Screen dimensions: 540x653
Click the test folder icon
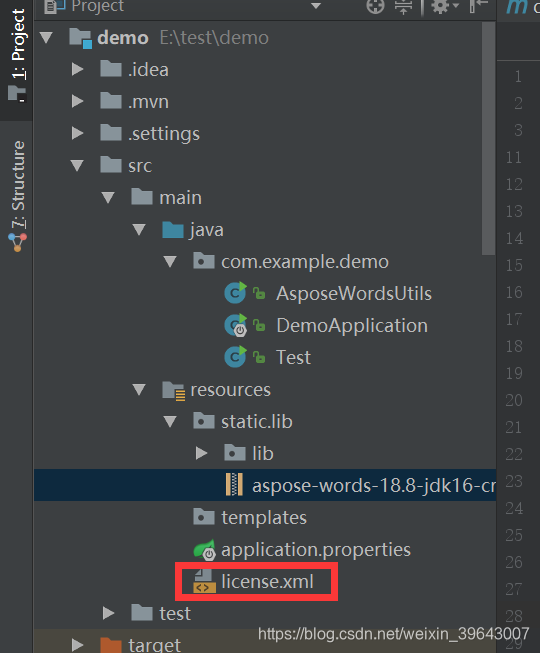point(142,613)
